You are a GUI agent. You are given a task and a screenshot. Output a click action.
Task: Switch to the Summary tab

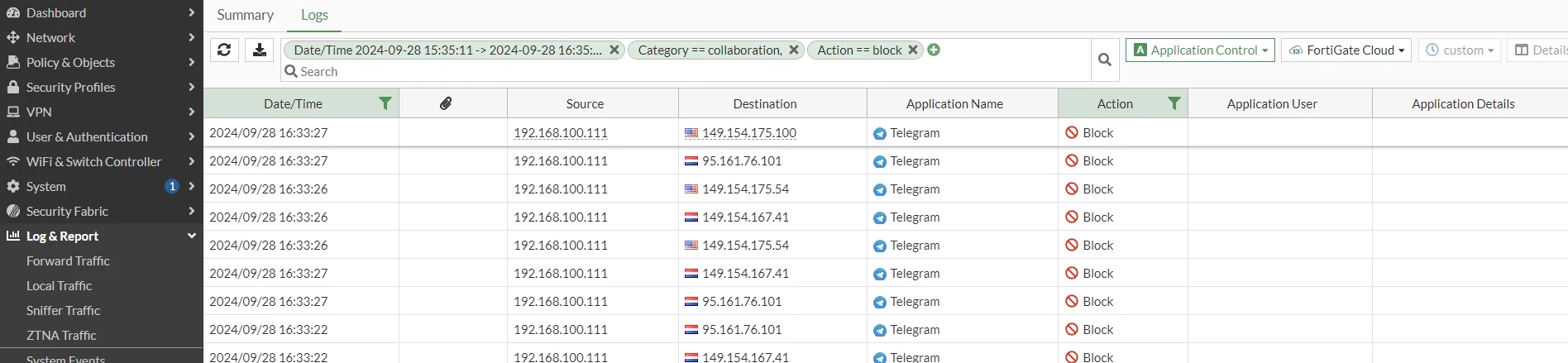(245, 15)
